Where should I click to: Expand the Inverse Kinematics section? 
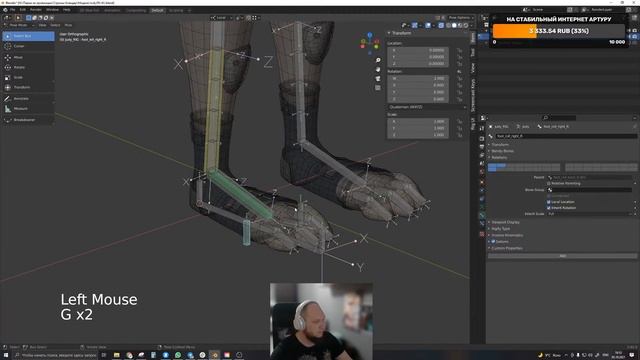tap(507, 236)
